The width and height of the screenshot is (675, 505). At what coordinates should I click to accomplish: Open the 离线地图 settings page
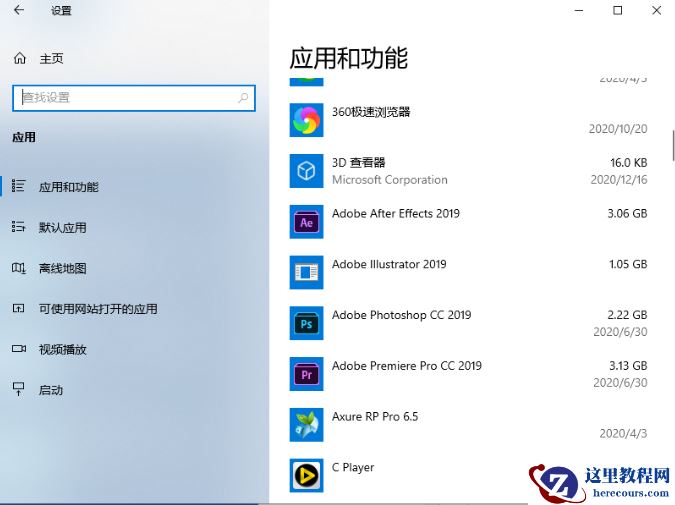point(62,268)
